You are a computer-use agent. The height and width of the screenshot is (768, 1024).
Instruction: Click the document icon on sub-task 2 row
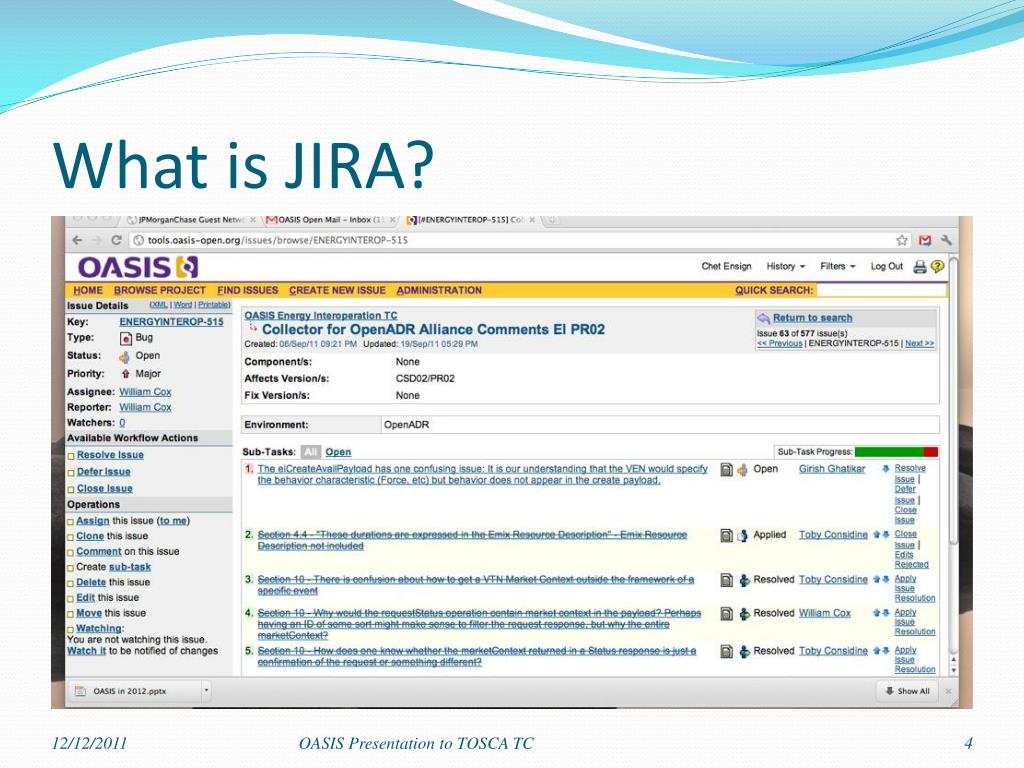click(x=726, y=536)
